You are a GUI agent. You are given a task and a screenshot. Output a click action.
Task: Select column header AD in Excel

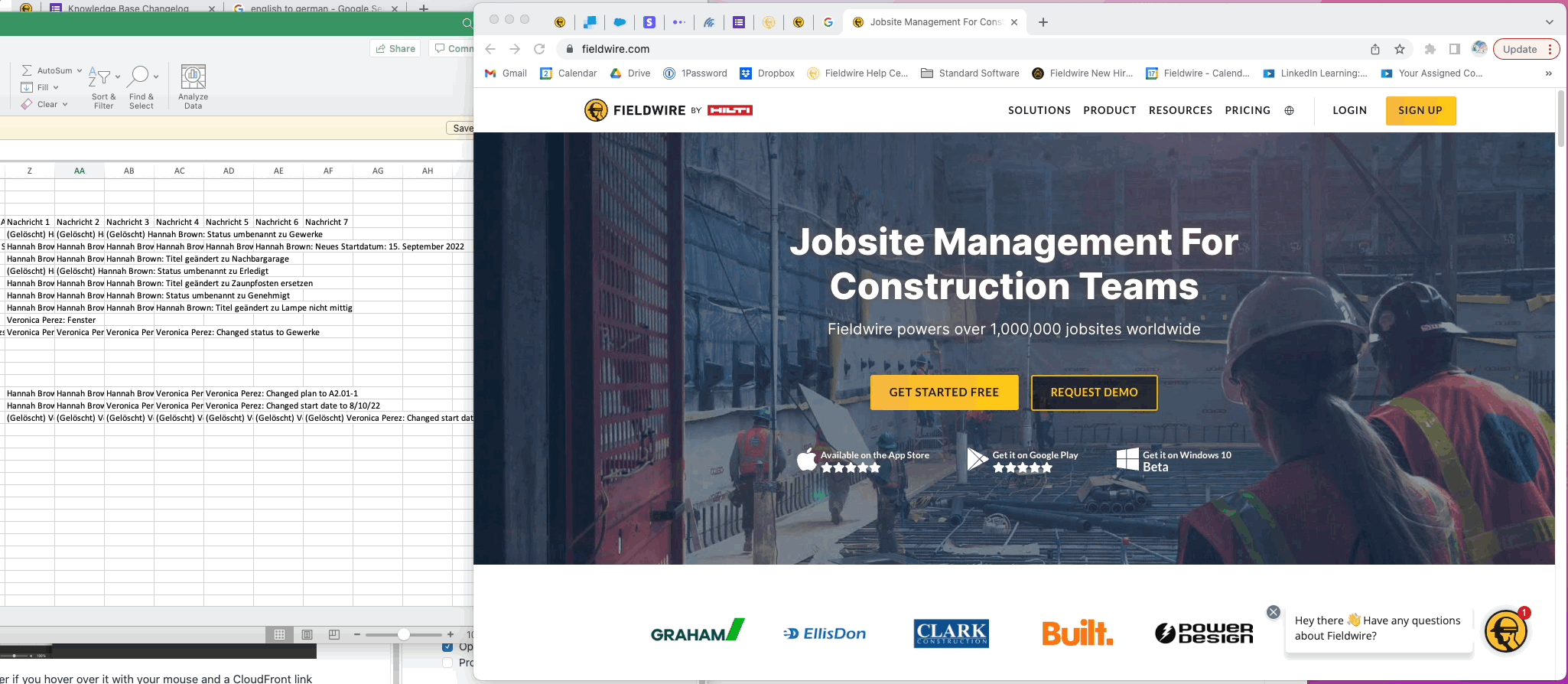coord(229,171)
